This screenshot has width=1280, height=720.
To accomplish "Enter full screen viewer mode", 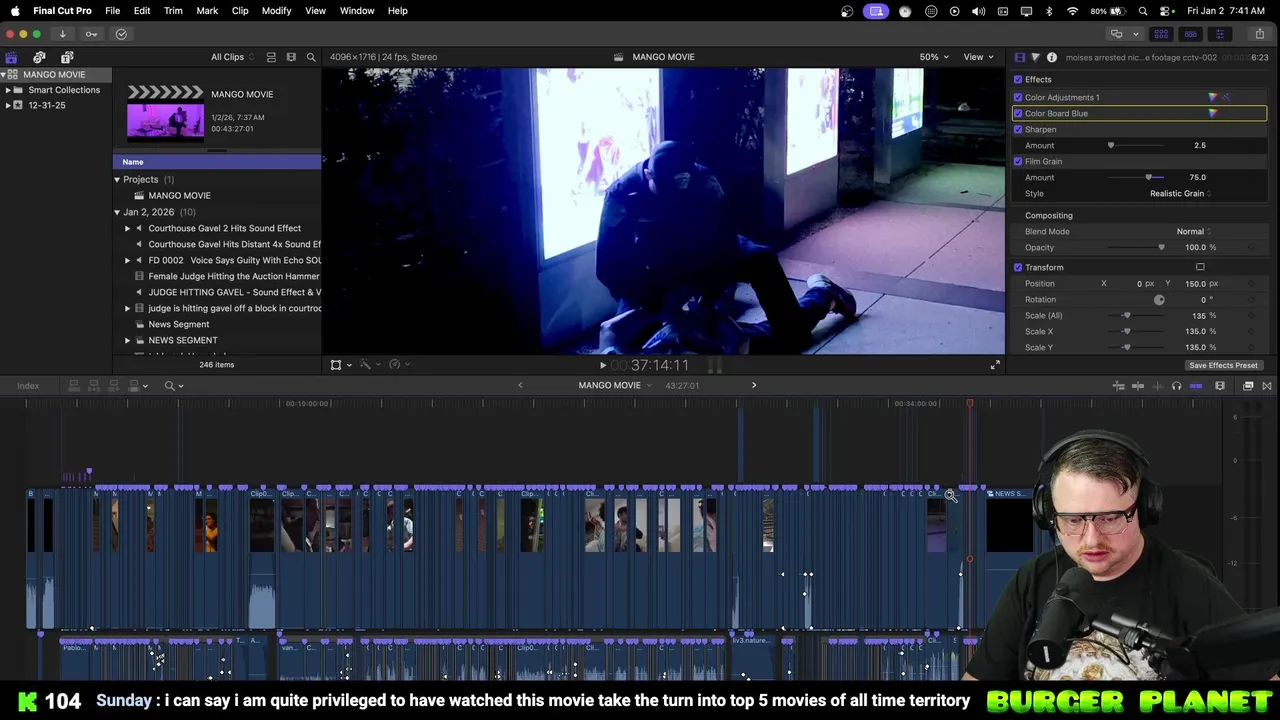I will (995, 365).
